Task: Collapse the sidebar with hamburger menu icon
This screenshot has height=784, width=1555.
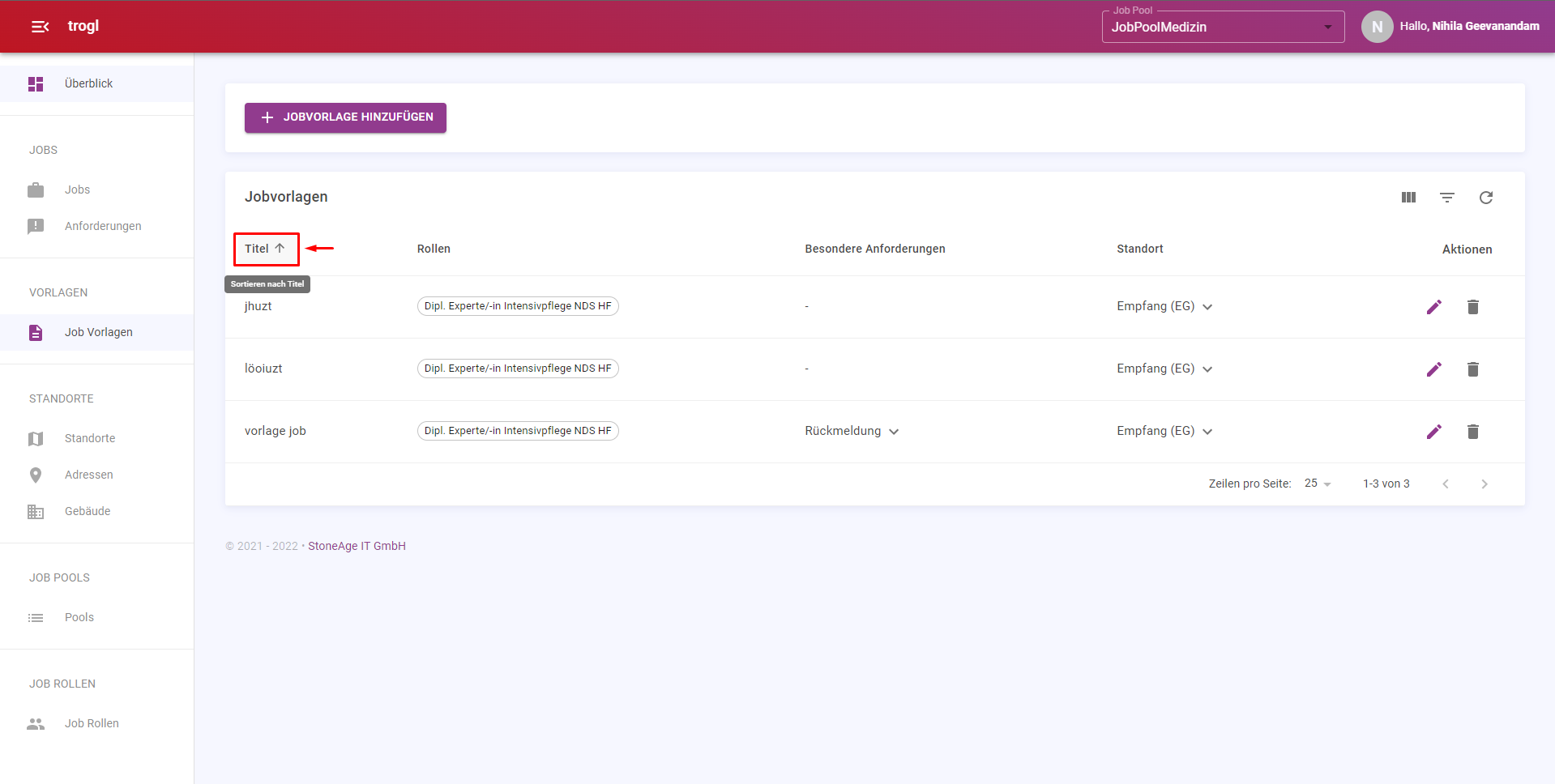Action: coord(40,27)
